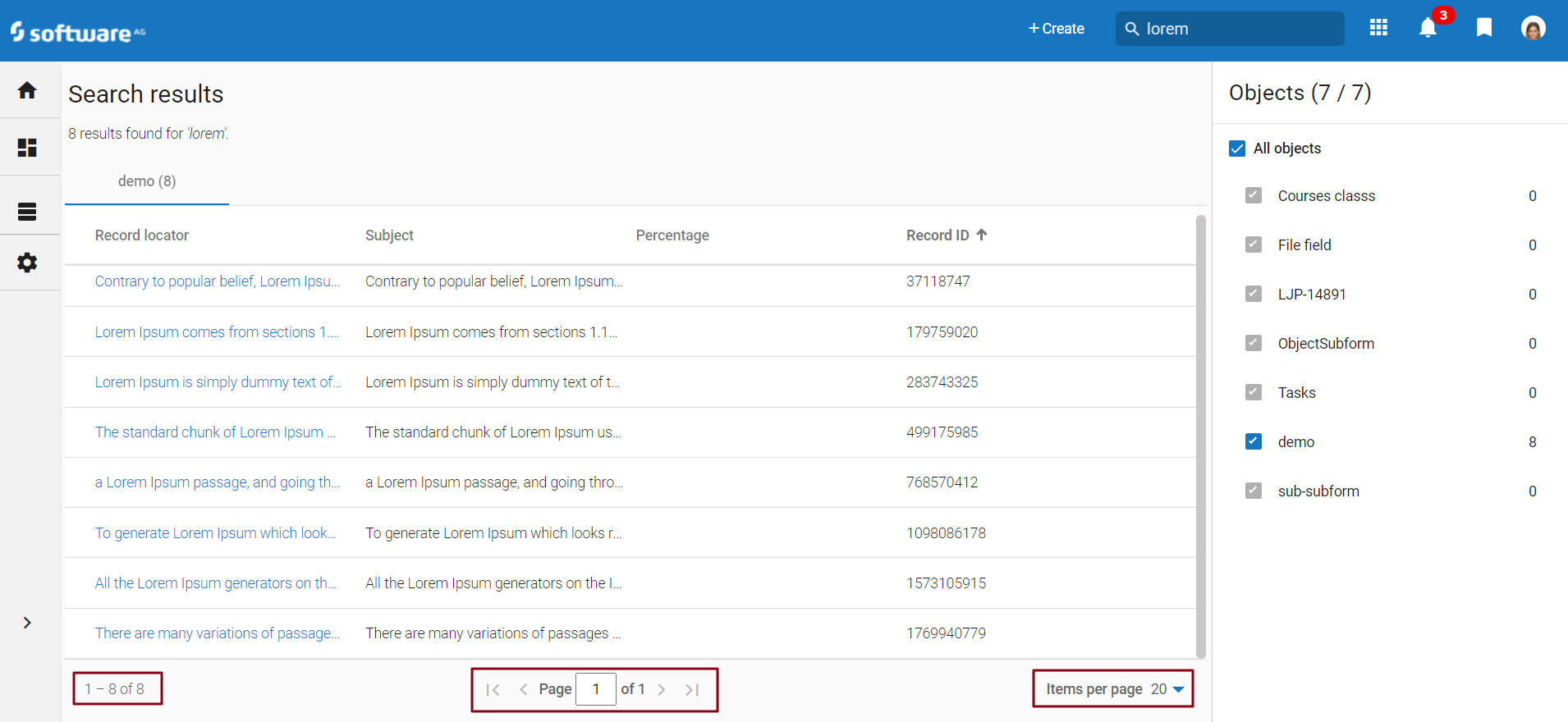Toggle the Tasks checkbox
The width and height of the screenshot is (1568, 722).
(1254, 392)
